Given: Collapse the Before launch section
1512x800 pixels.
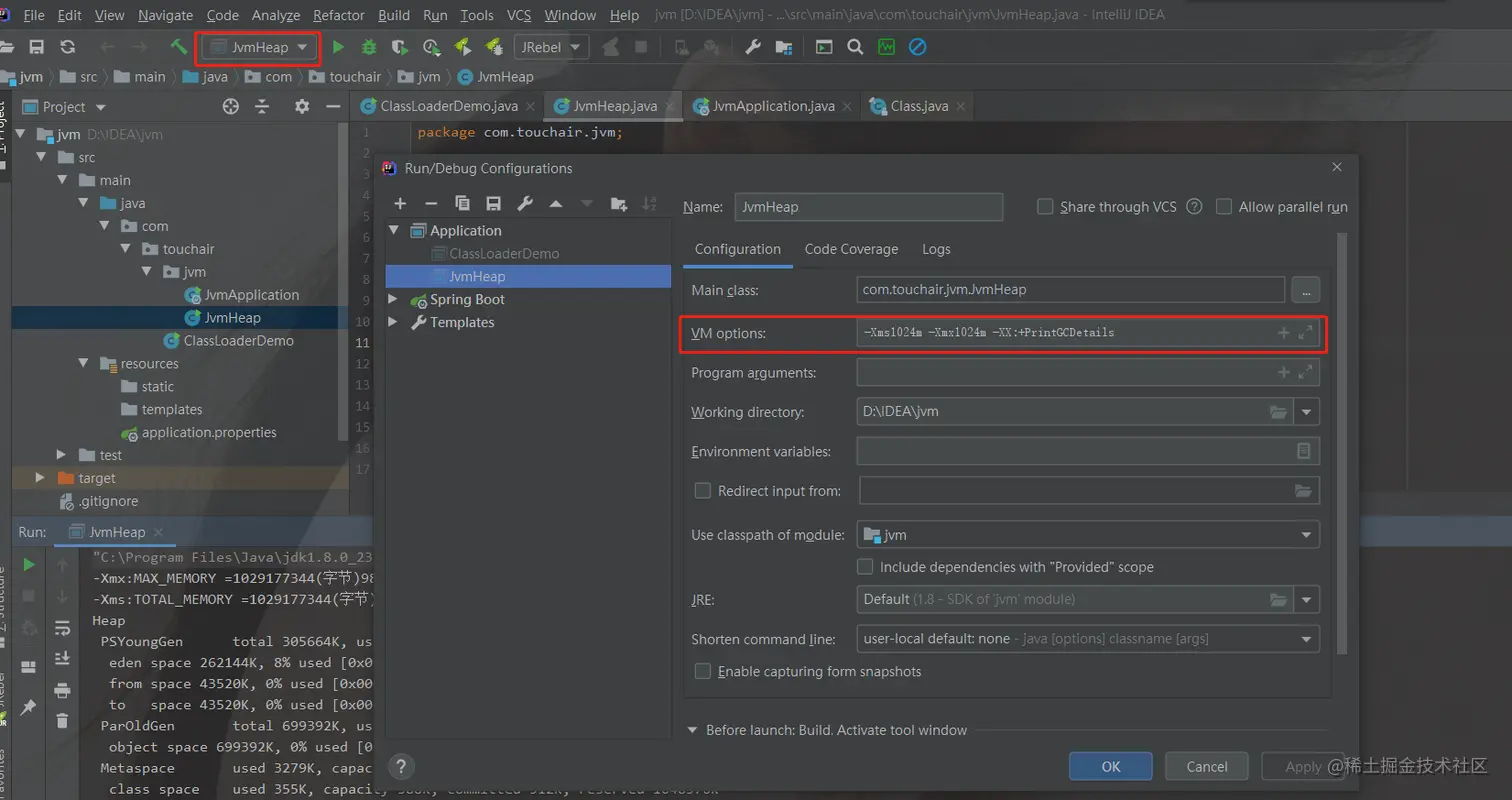Looking at the screenshot, I should (x=692, y=730).
